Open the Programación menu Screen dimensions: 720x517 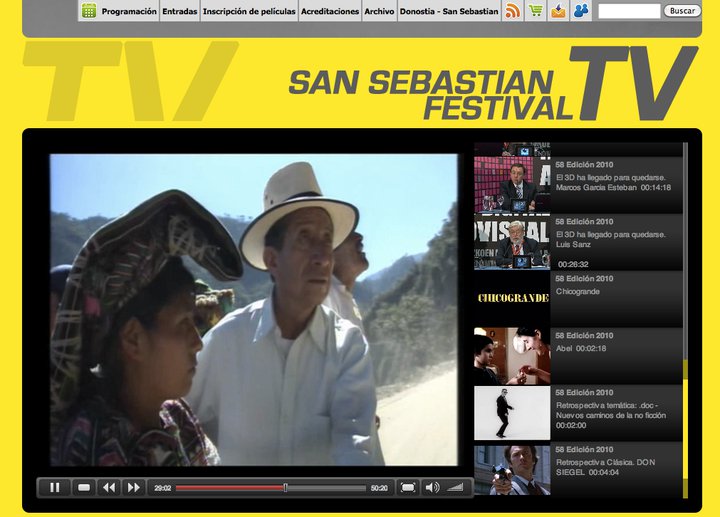pos(129,11)
